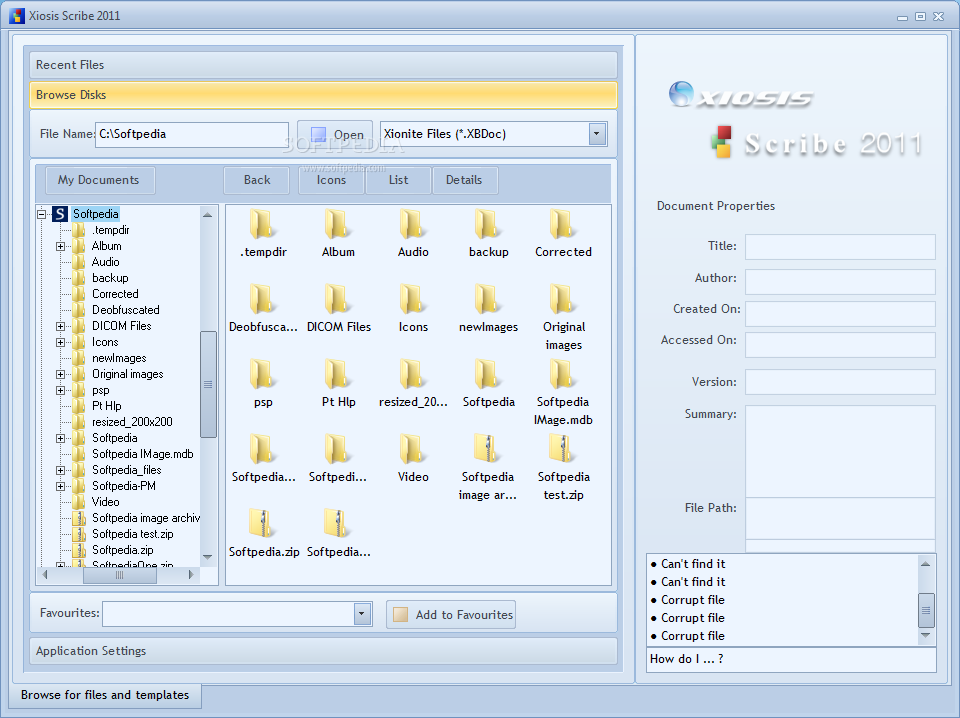Click the folder tree horizontal scrollbar thumb
Screen dimensions: 960x718
(119, 575)
